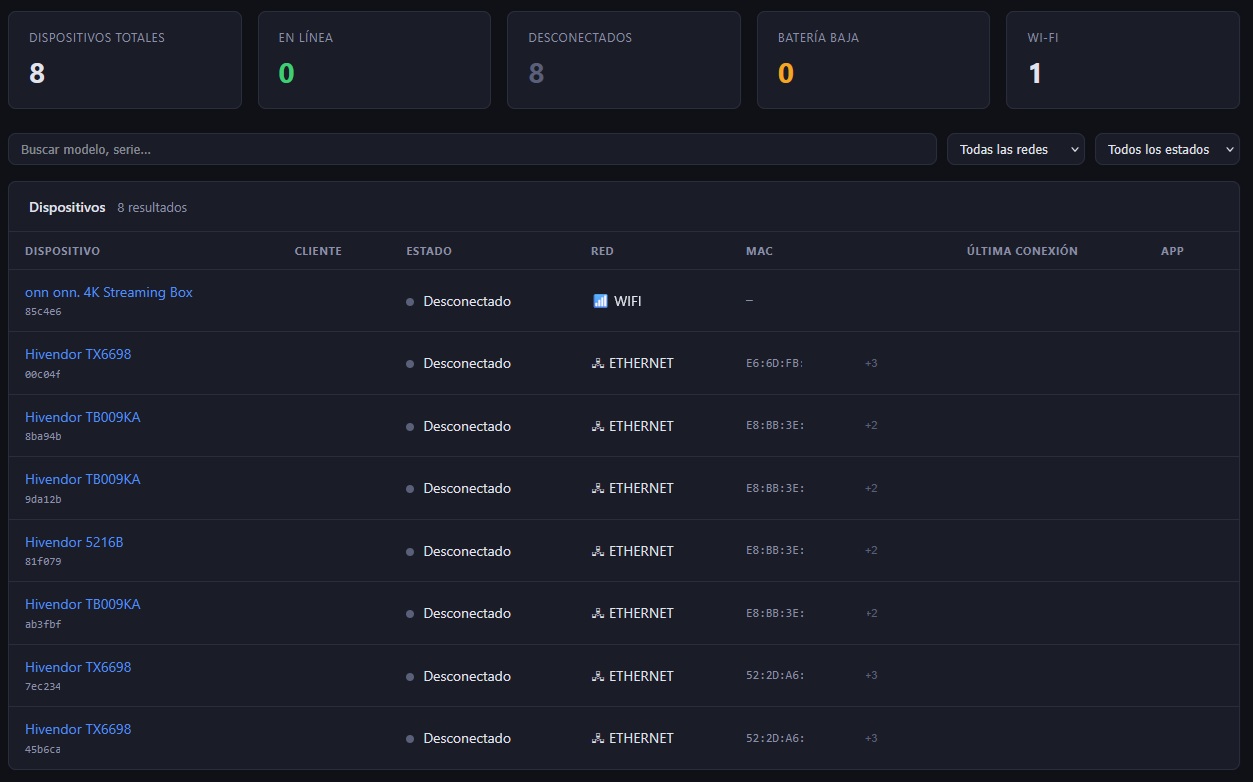The width and height of the screenshot is (1253, 782).
Task: Click the Ethernet icon in row 45b6ca
Action: tap(598, 739)
